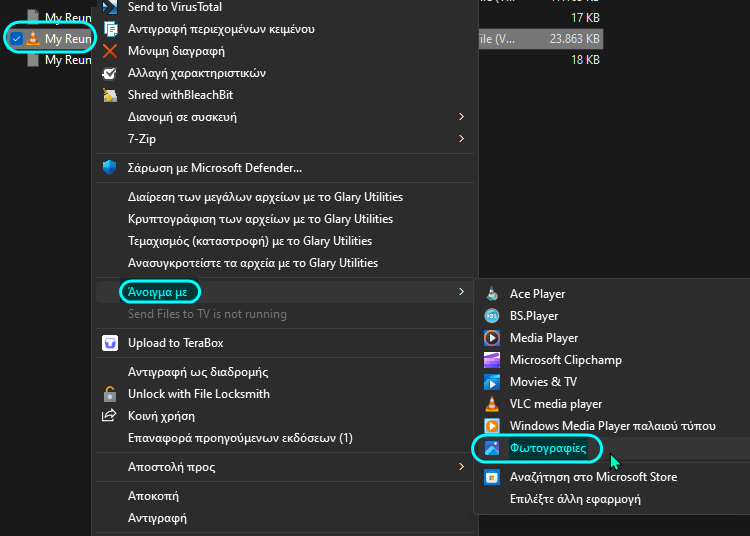Select Αναζήτηση στο Microsoft Store
Image resolution: width=750 pixels, height=536 pixels.
[614, 477]
